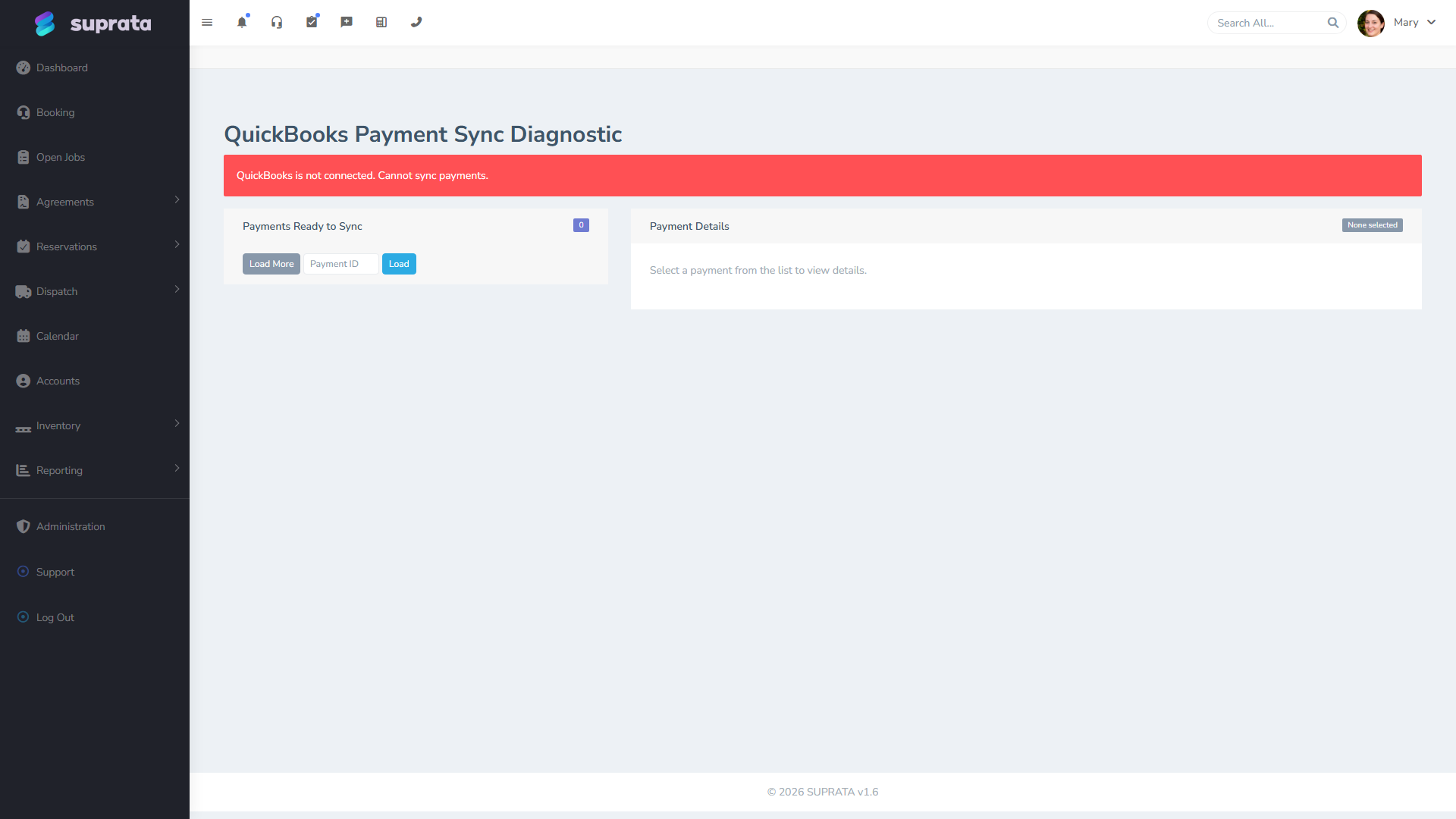The height and width of the screenshot is (819, 1456).
Task: Expand the Reservations submenu chevron
Action: [177, 244]
